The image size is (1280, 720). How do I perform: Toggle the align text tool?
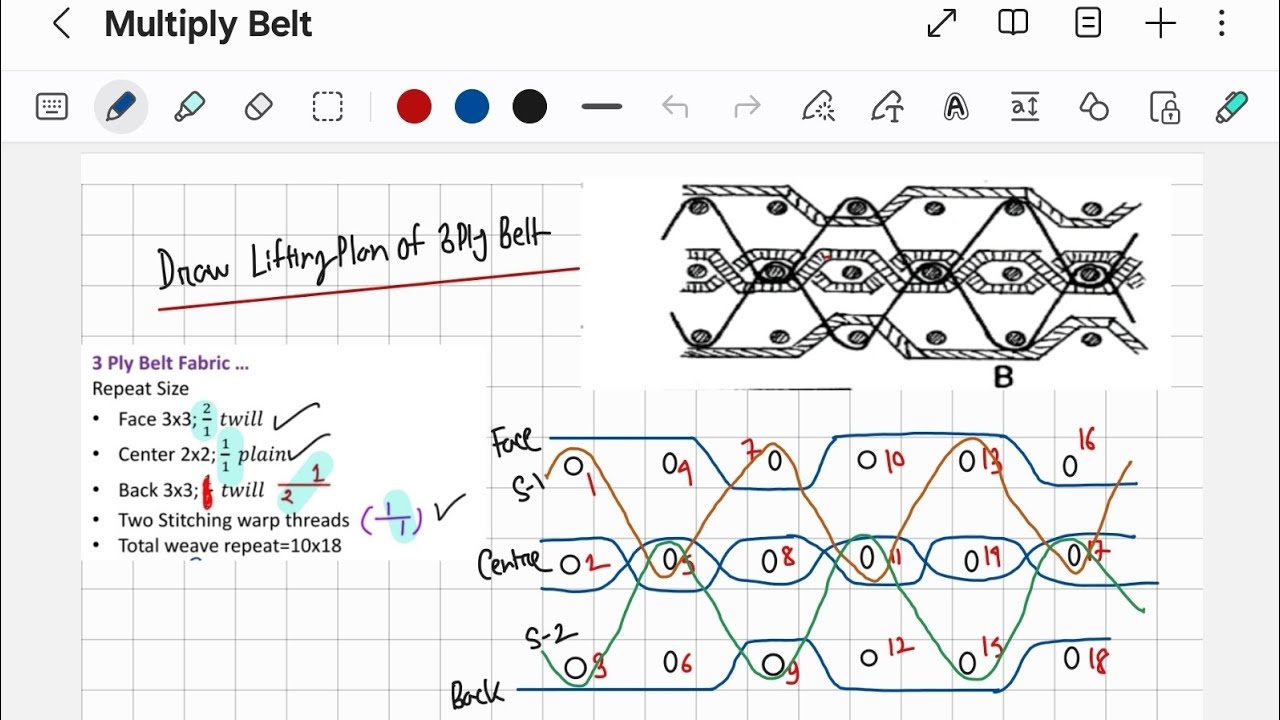coord(1025,107)
